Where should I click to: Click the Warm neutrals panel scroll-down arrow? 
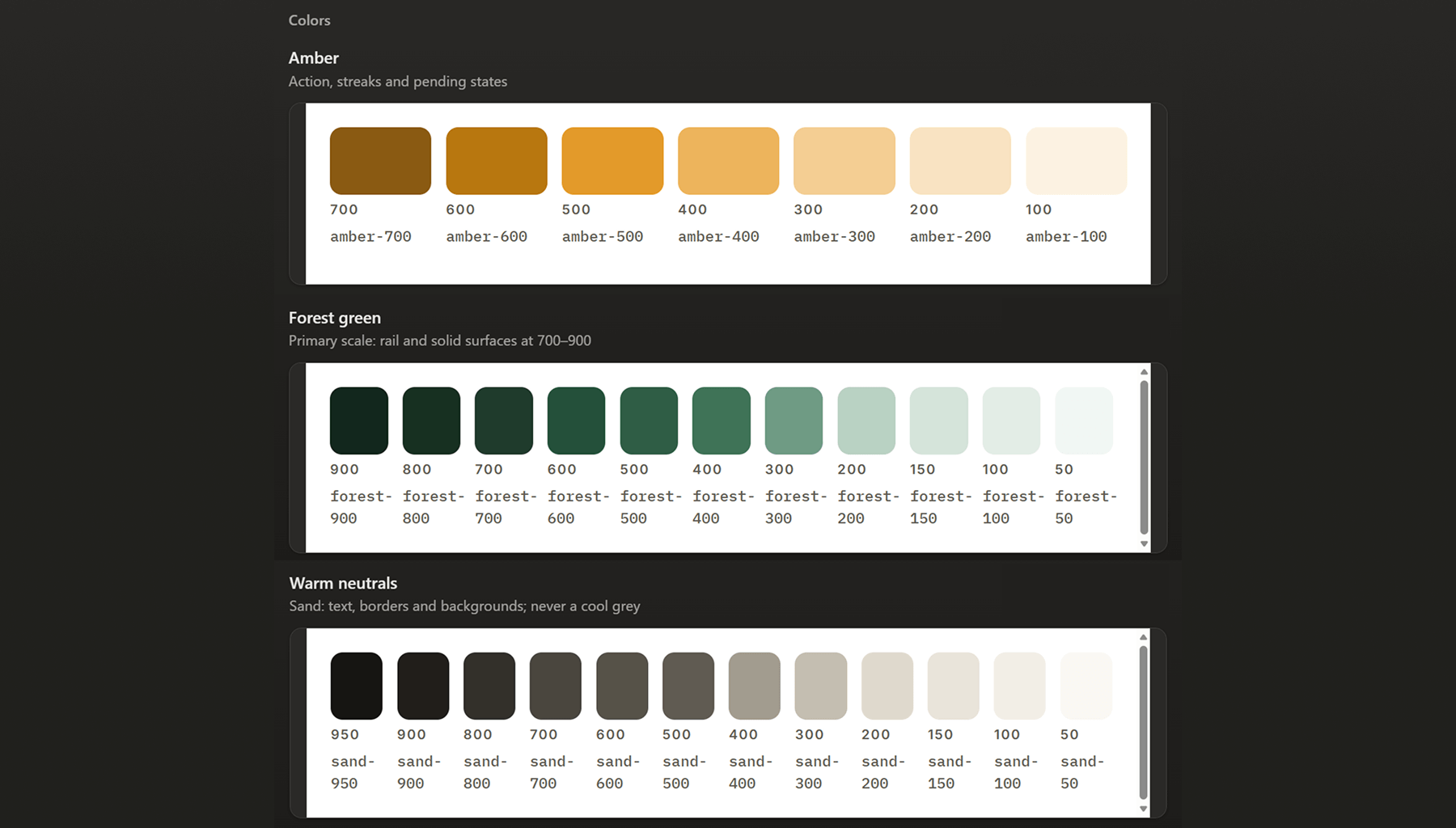[1144, 809]
